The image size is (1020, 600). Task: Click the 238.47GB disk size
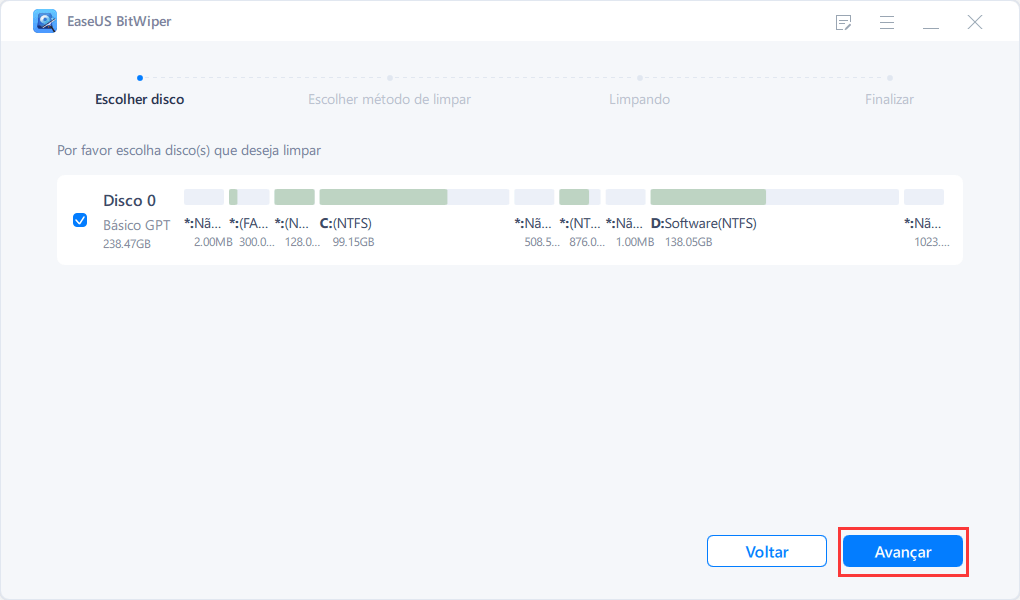127,244
